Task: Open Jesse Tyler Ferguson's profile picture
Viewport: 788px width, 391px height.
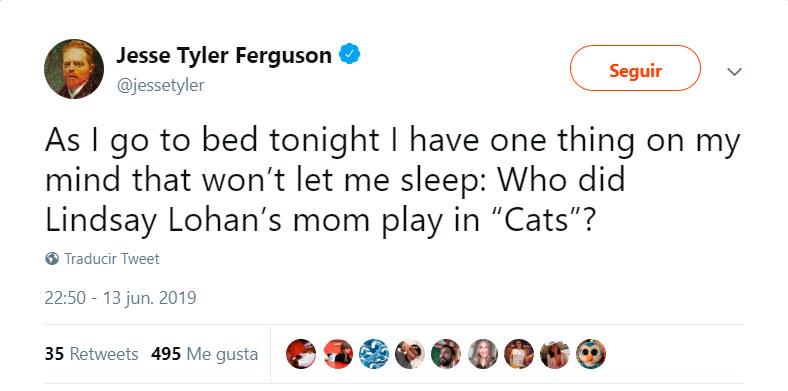Action: 74,69
